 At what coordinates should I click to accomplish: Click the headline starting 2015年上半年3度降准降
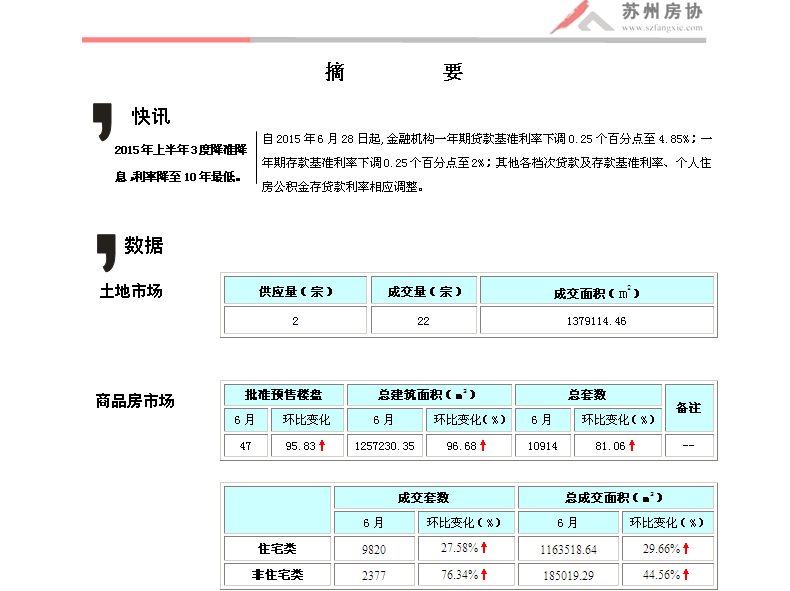(x=181, y=150)
